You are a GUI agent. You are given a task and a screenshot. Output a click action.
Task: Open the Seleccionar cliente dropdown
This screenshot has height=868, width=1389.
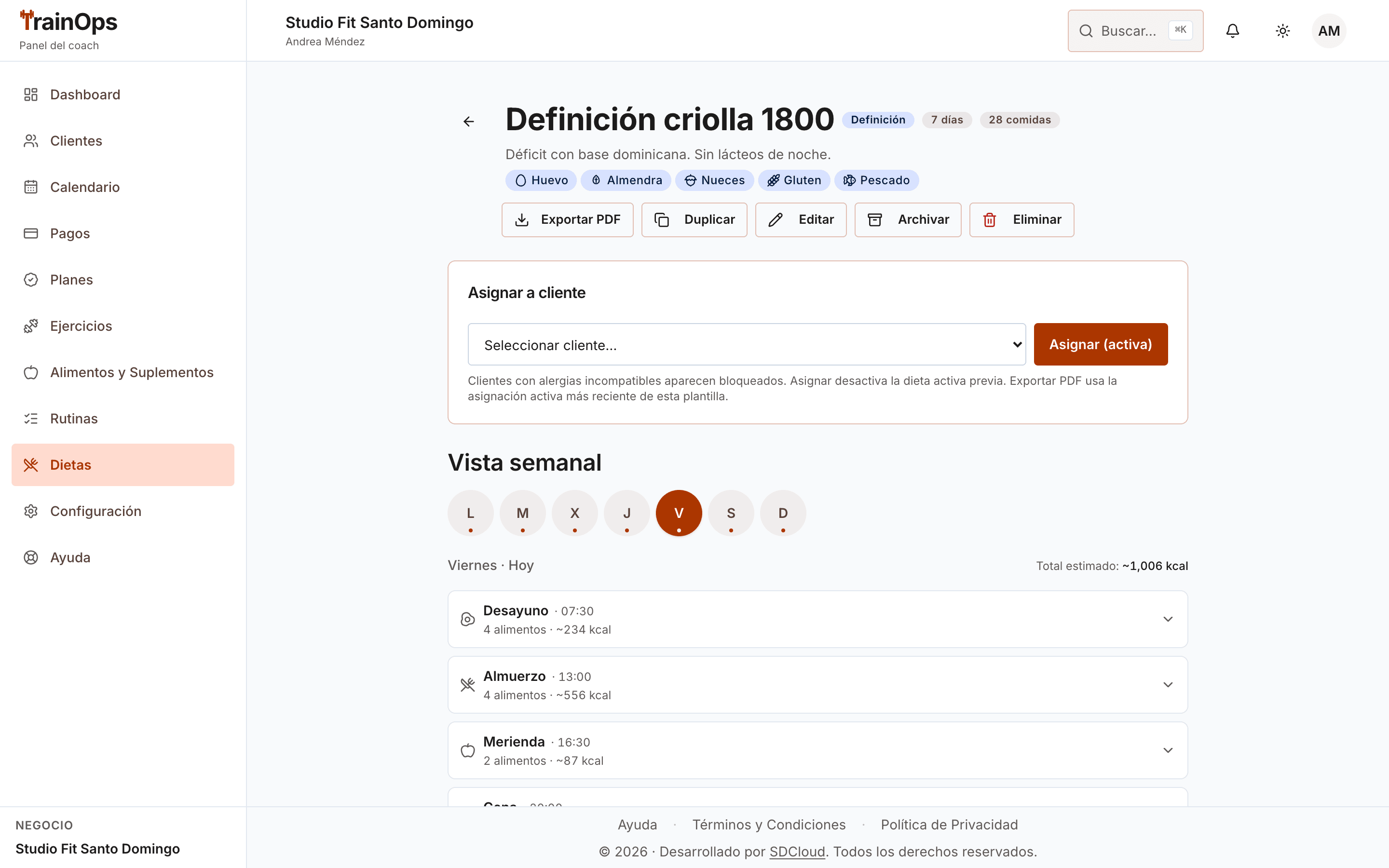click(x=746, y=344)
